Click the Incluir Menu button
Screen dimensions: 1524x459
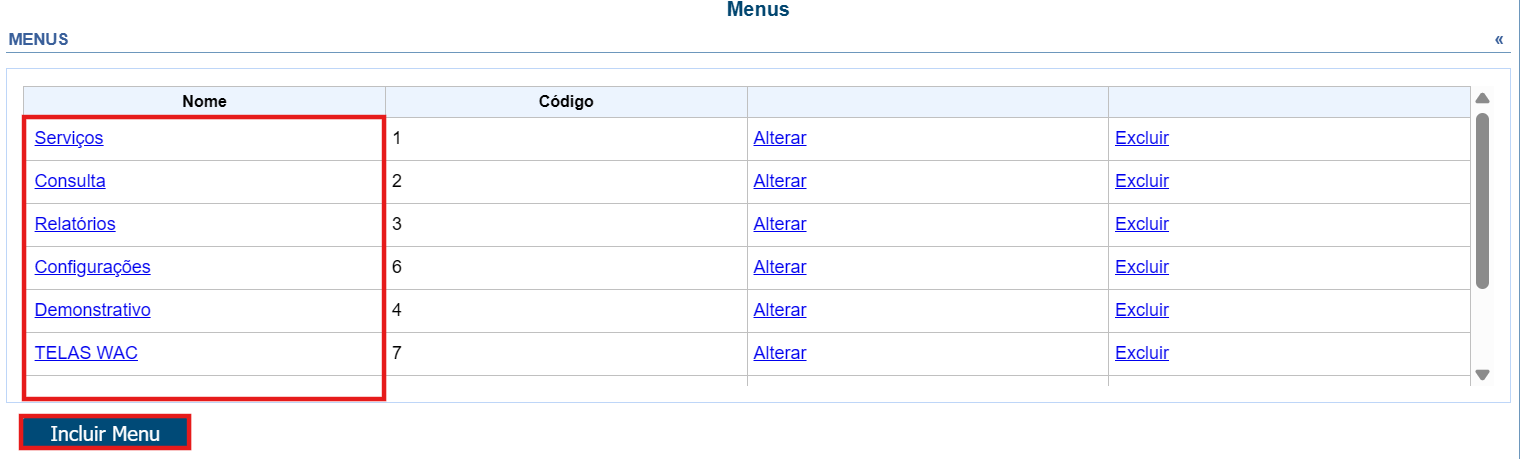coord(105,433)
